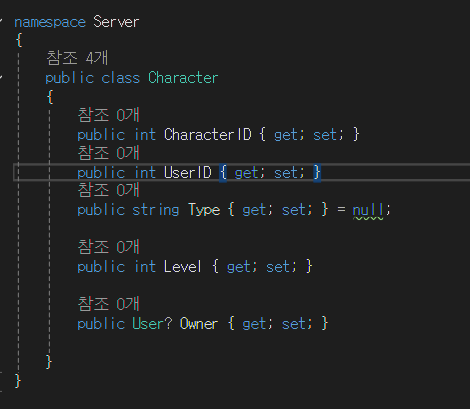Click the UserID property identifier
The image size is (470, 409).
tap(188, 172)
